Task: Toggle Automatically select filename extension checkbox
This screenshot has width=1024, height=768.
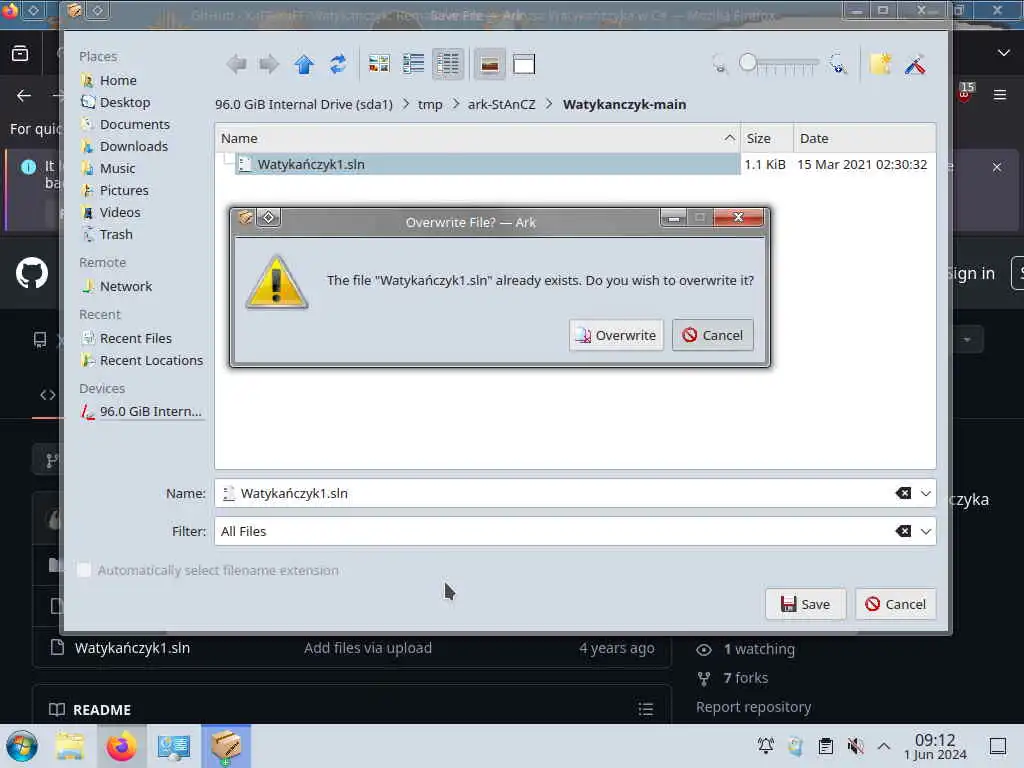Action: pos(84,570)
